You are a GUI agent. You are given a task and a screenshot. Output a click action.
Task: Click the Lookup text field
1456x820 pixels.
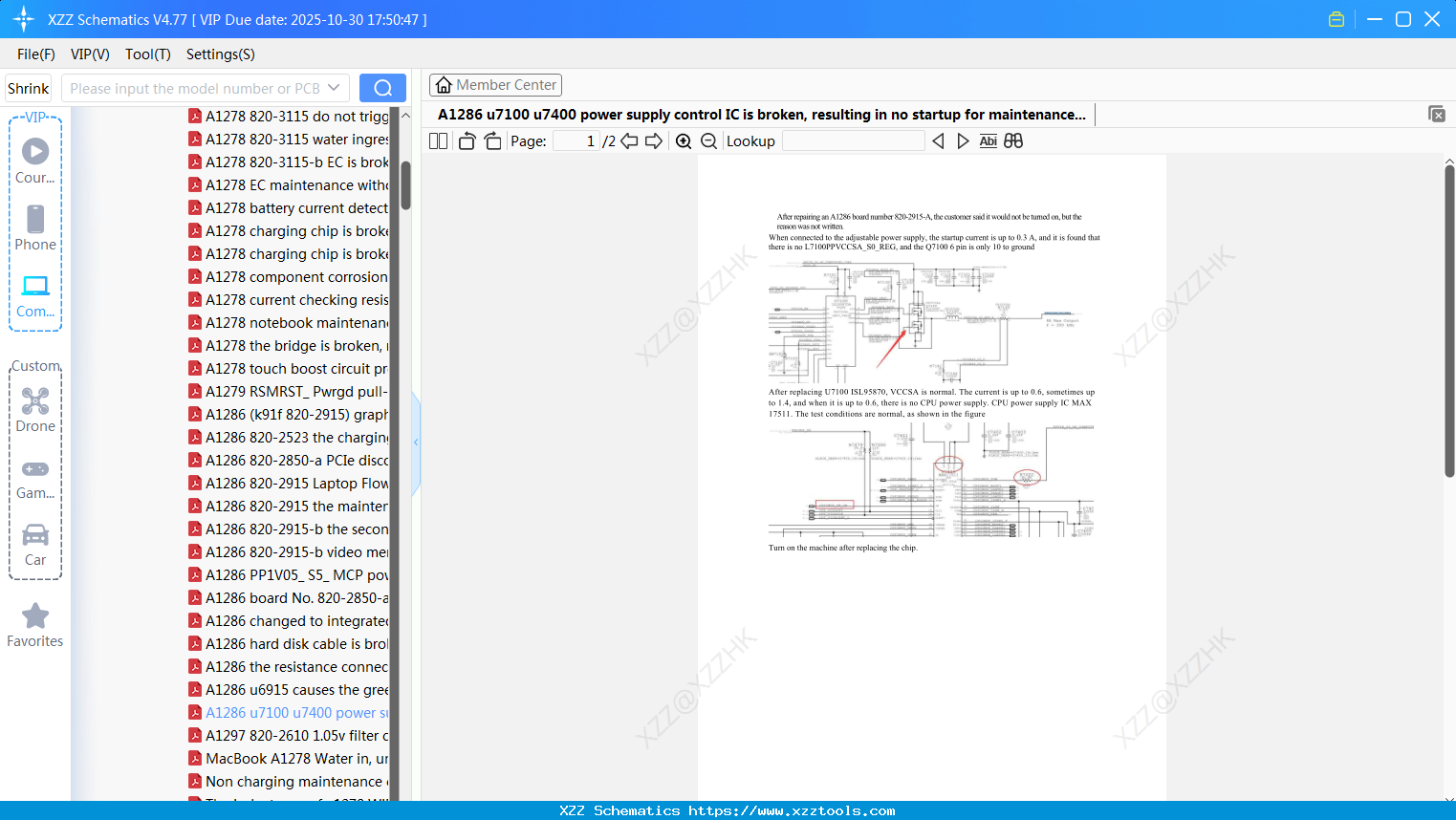(x=854, y=140)
